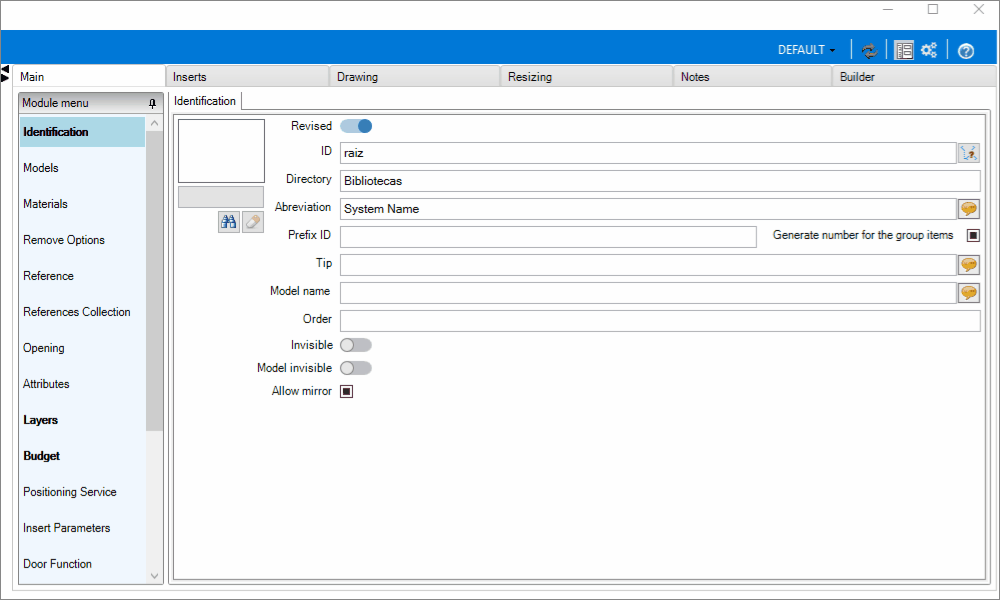
Task: Click the ID lookup icon beside raiz
Action: (x=969, y=153)
